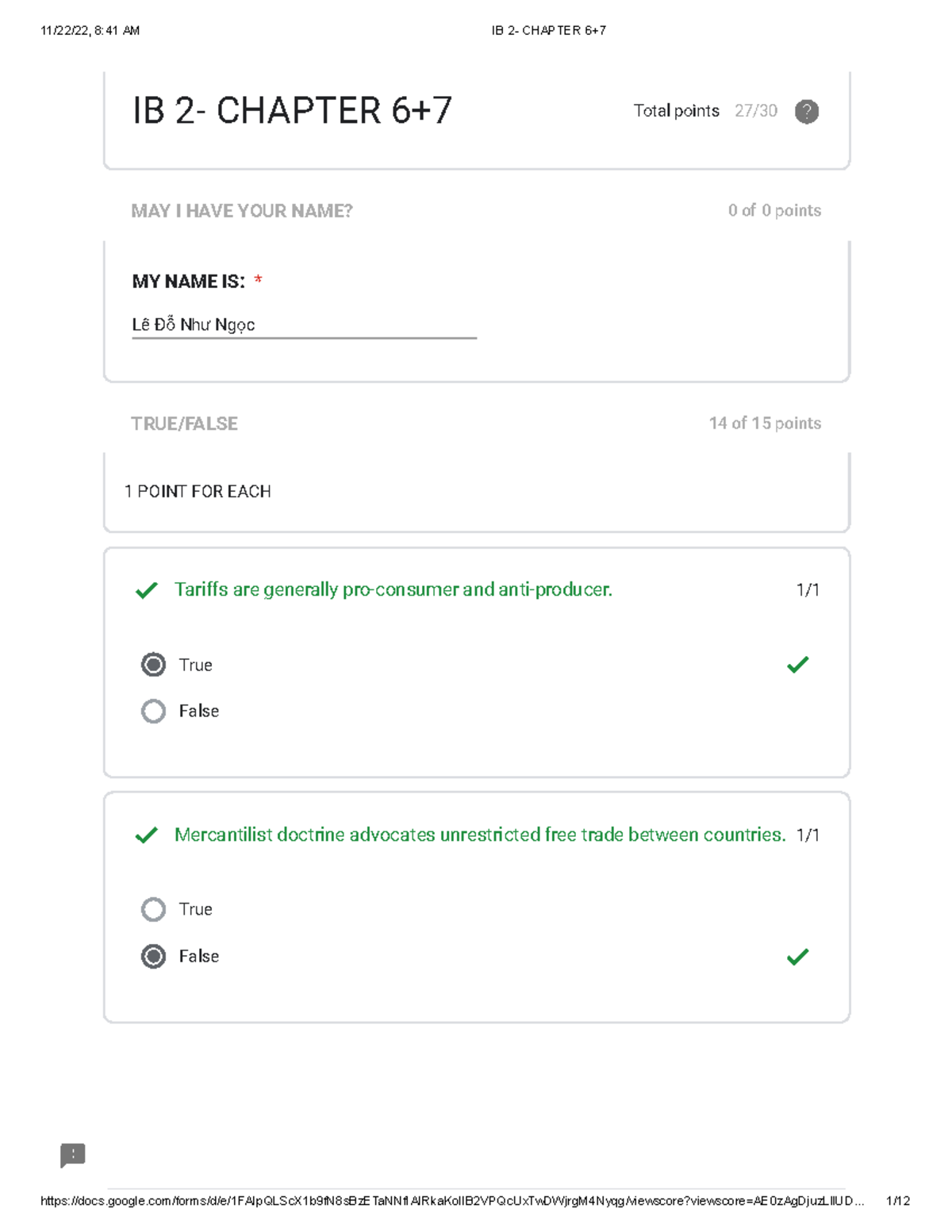Click the Tariffs are generally pro-consumer question text
This screenshot has width=952, height=1232.
[393, 589]
